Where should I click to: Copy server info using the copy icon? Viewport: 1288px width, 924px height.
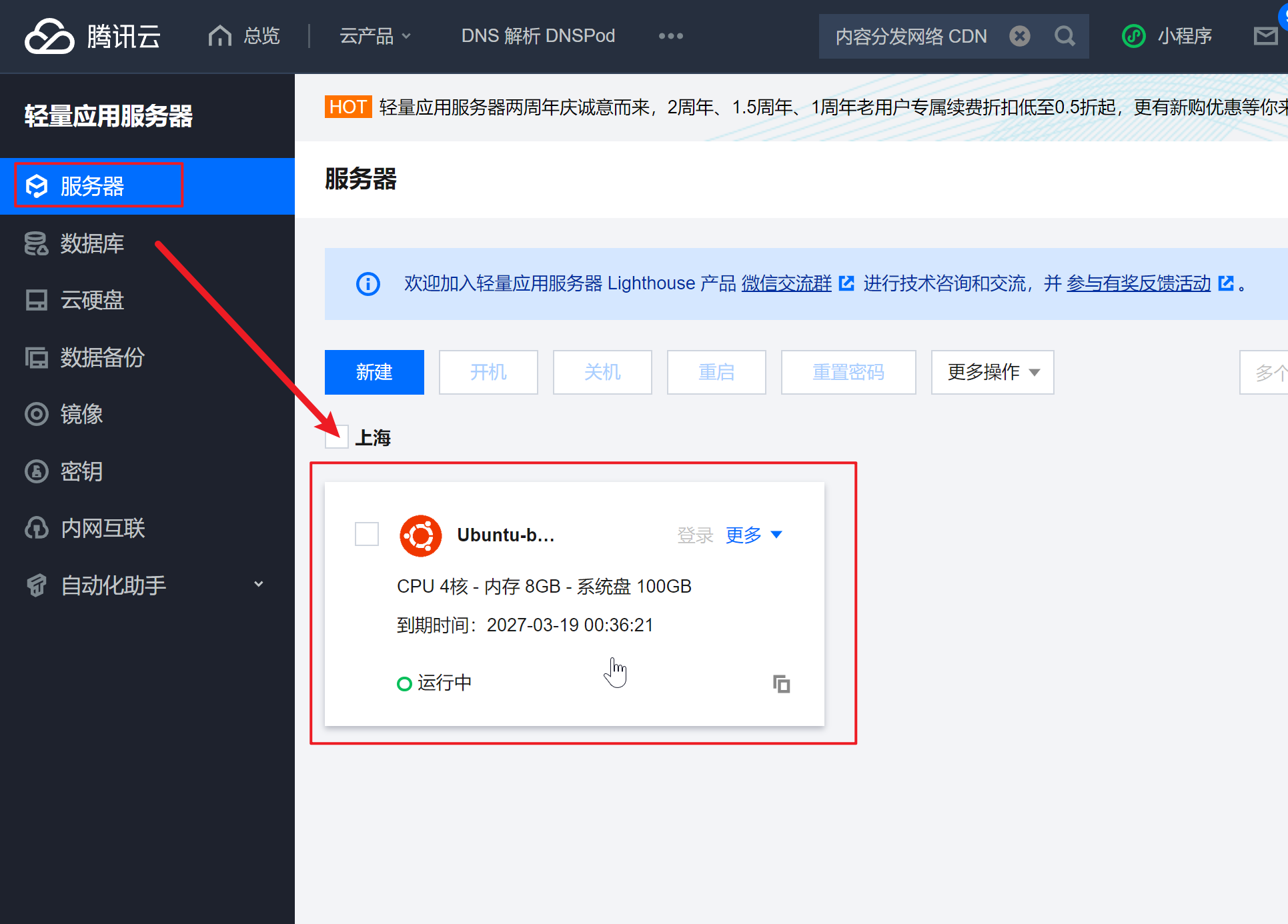point(781,683)
